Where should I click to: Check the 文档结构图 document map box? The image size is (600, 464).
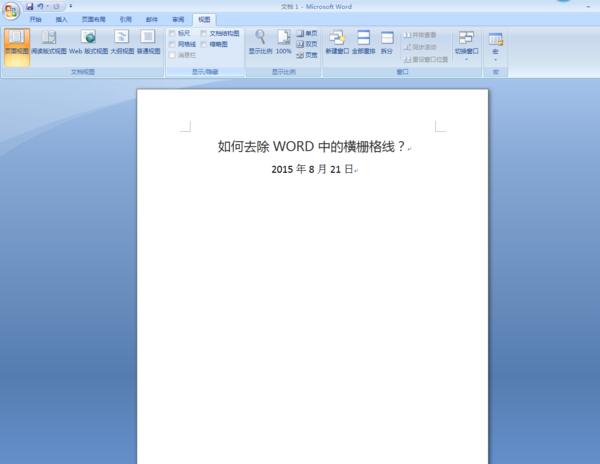click(x=204, y=34)
